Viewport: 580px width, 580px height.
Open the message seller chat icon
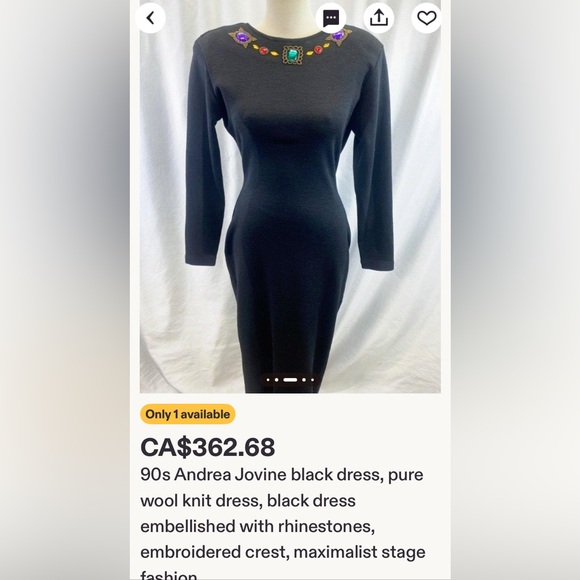[x=331, y=18]
